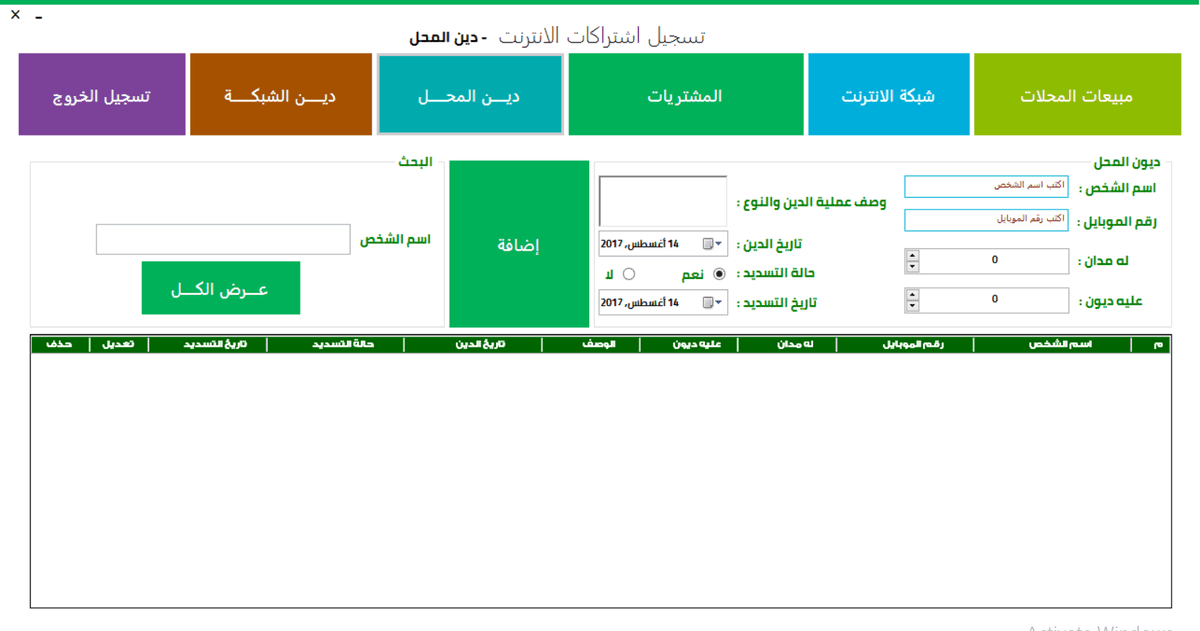
Task: Focus the search اسم الشخص input in البحث
Action: [223, 239]
